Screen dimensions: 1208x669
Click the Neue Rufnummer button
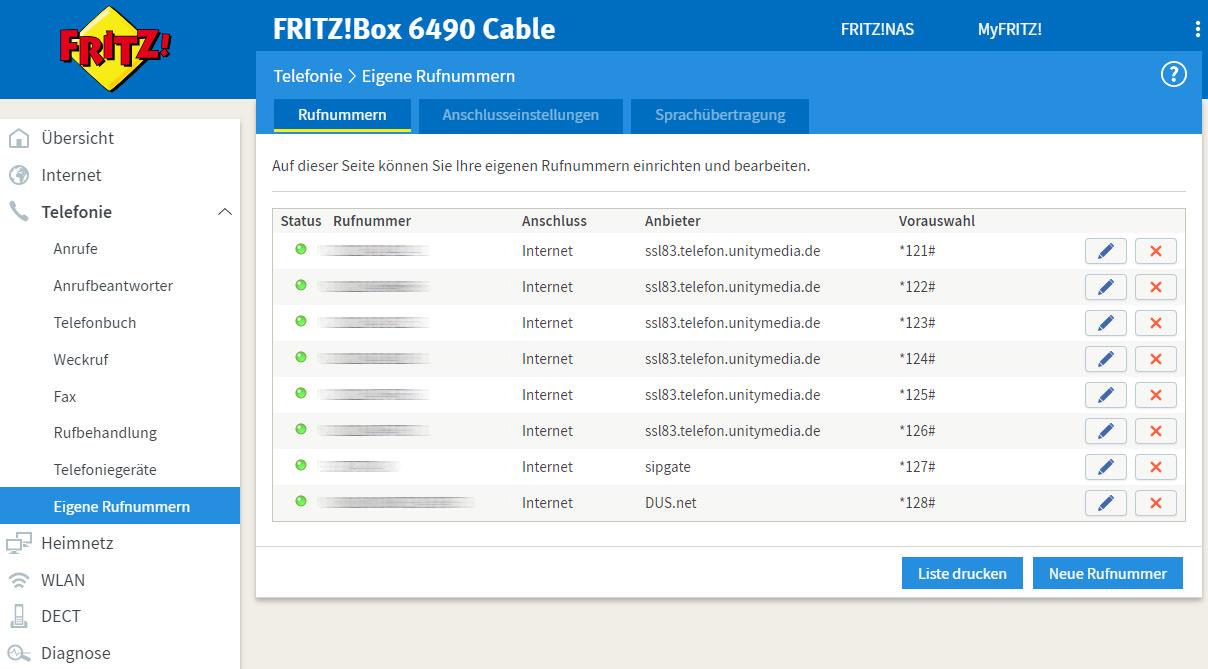pos(1107,573)
